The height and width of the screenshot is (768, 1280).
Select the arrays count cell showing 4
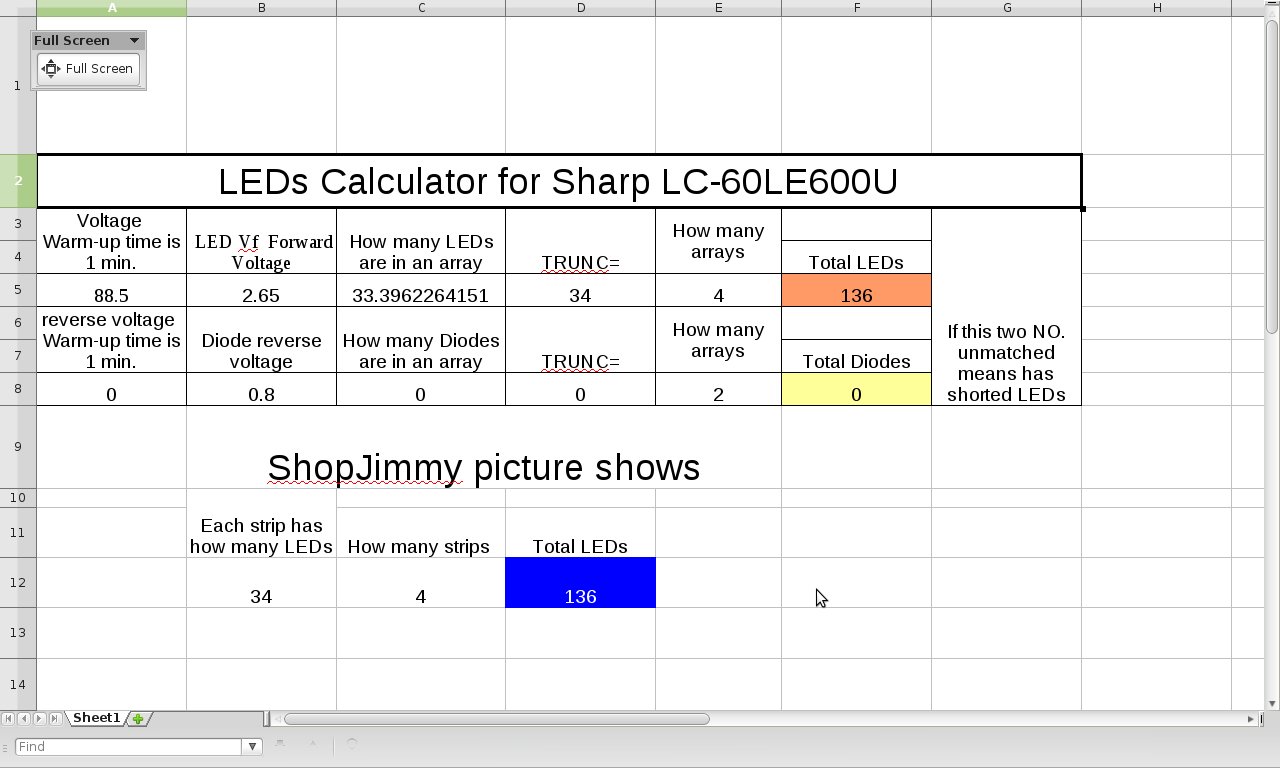(x=719, y=290)
